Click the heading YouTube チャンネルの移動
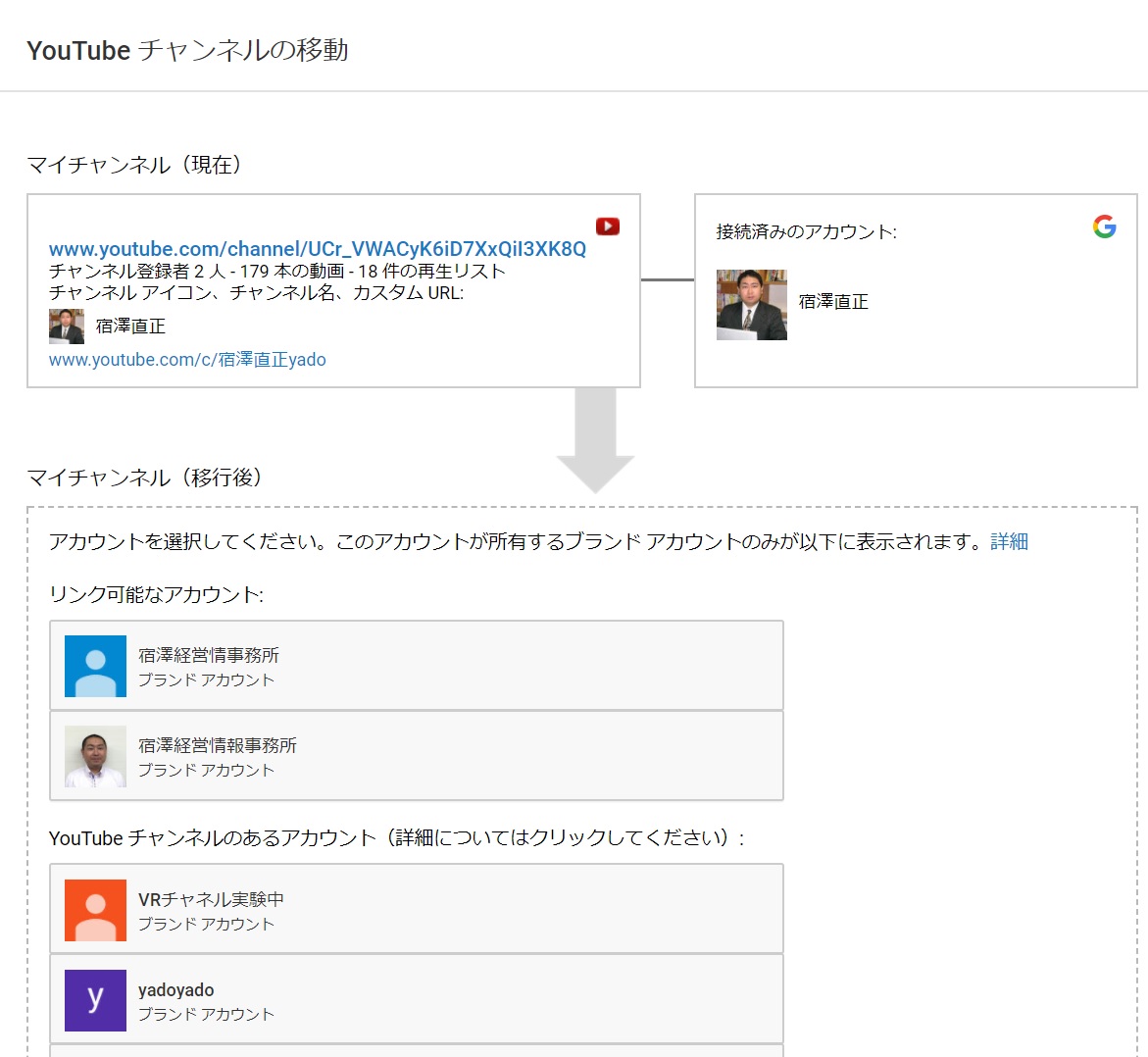 point(187,51)
